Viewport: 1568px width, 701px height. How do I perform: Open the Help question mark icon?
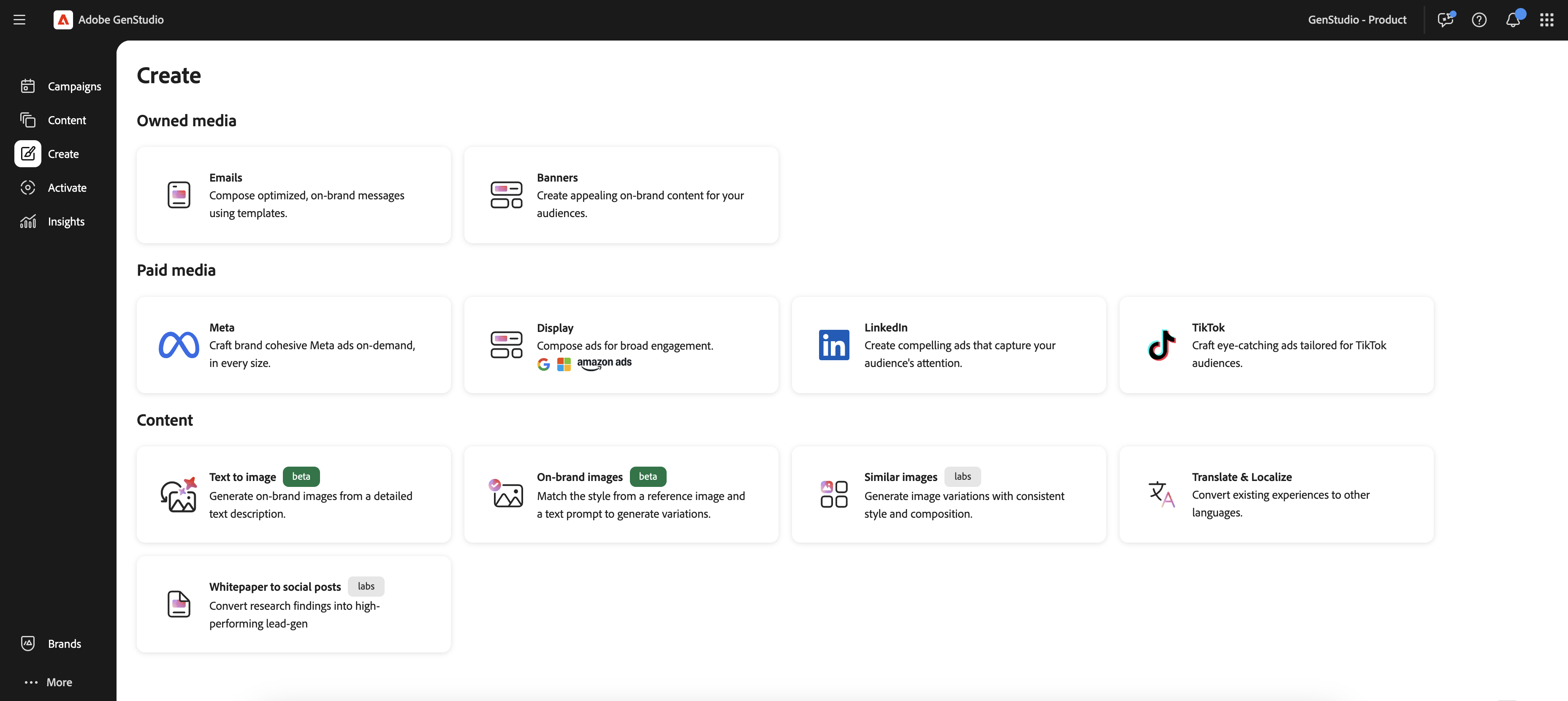(1479, 19)
